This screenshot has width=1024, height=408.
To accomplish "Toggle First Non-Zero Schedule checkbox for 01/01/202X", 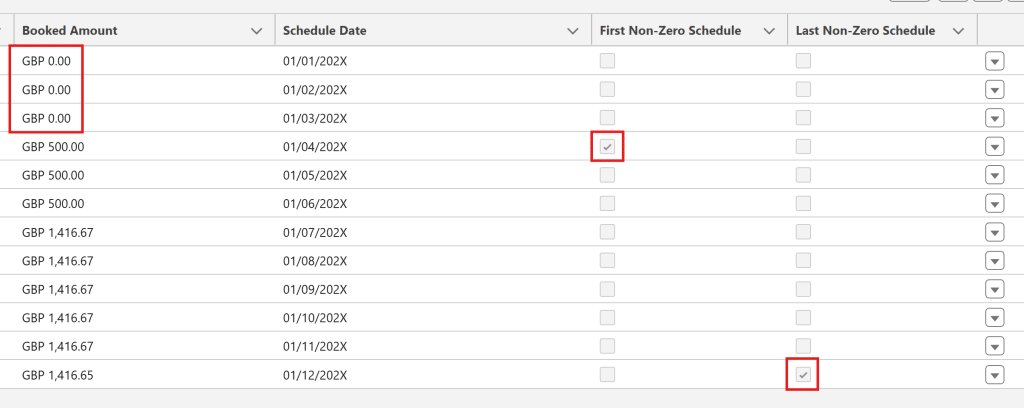I will [607, 61].
